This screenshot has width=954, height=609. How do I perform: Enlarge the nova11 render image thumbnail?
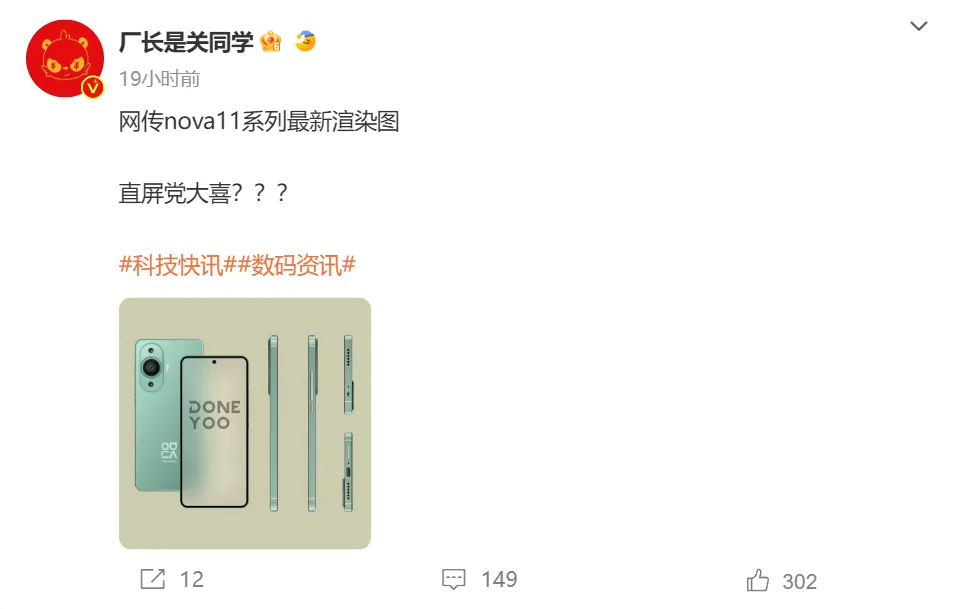click(245, 423)
